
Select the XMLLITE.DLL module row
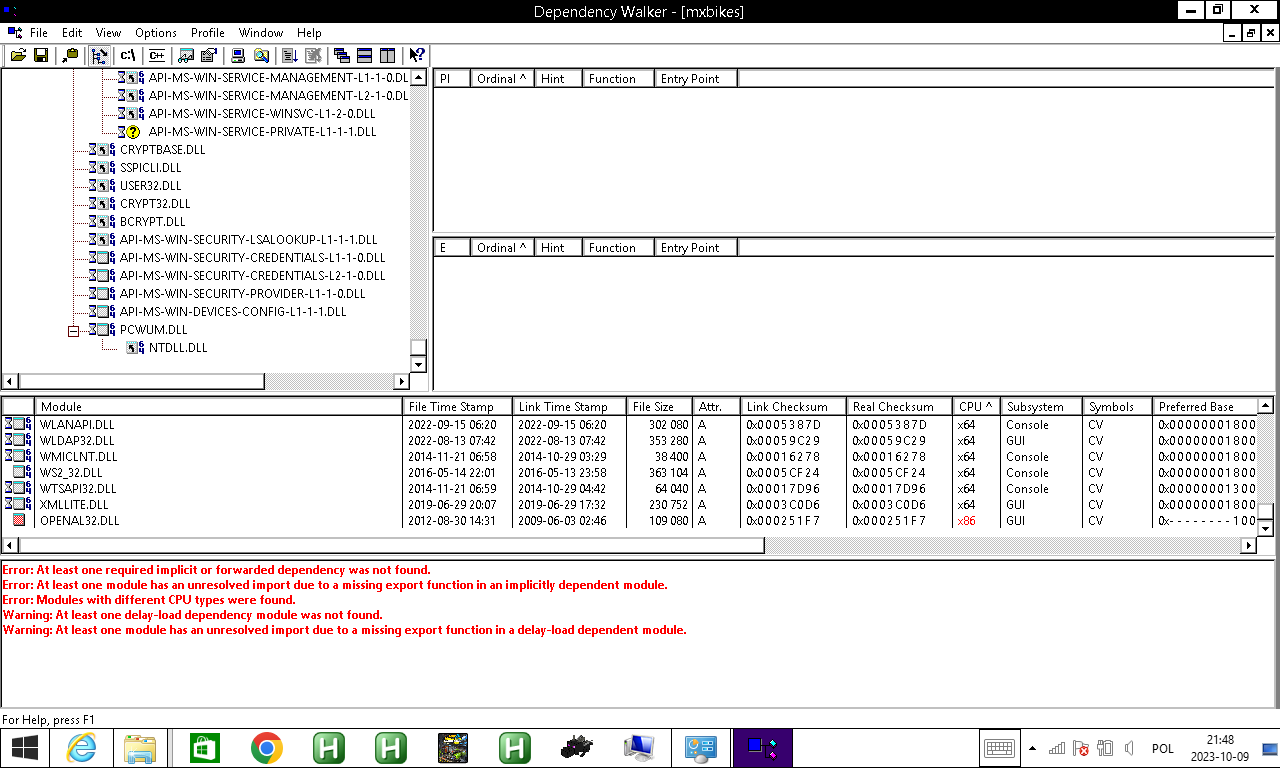(630, 505)
